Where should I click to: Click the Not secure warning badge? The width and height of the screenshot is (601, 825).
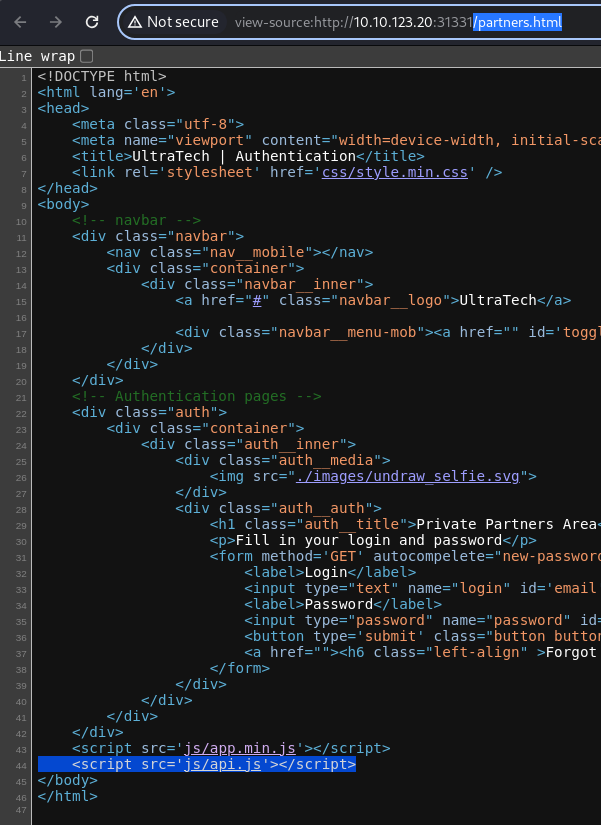coord(174,22)
